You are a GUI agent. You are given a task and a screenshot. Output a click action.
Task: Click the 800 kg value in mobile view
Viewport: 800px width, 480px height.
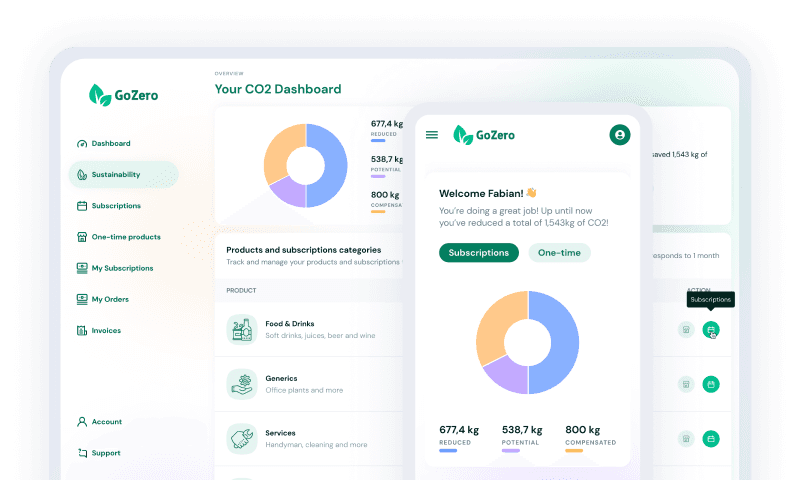coord(583,430)
